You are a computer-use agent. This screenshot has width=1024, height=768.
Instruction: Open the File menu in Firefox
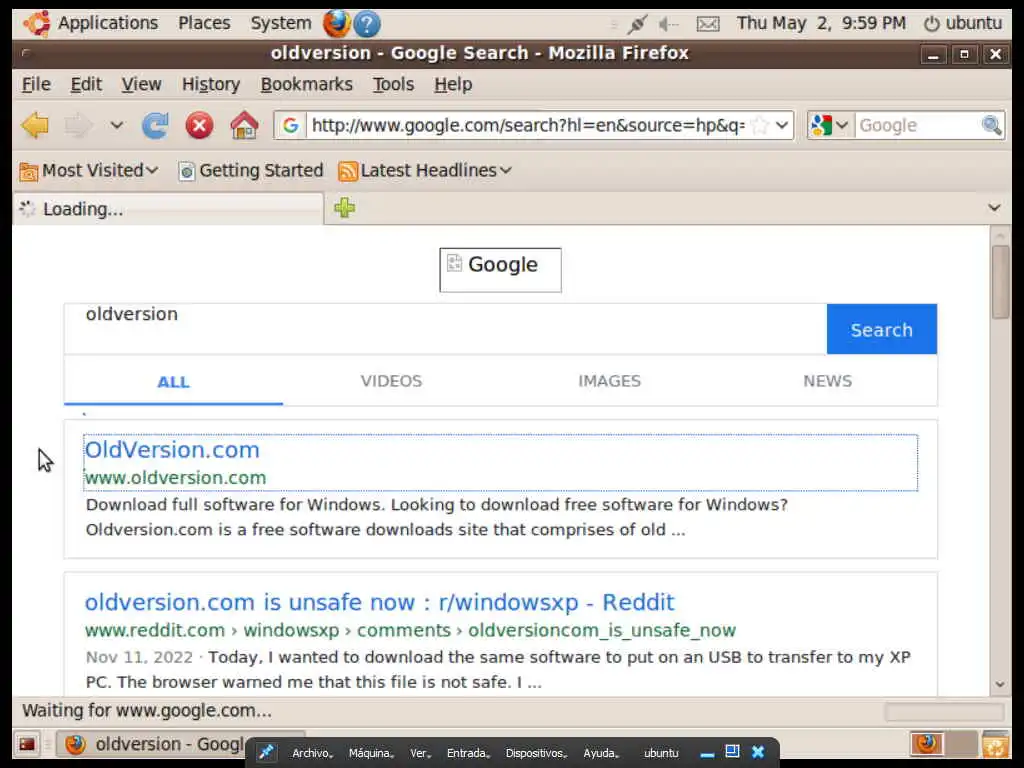36,84
